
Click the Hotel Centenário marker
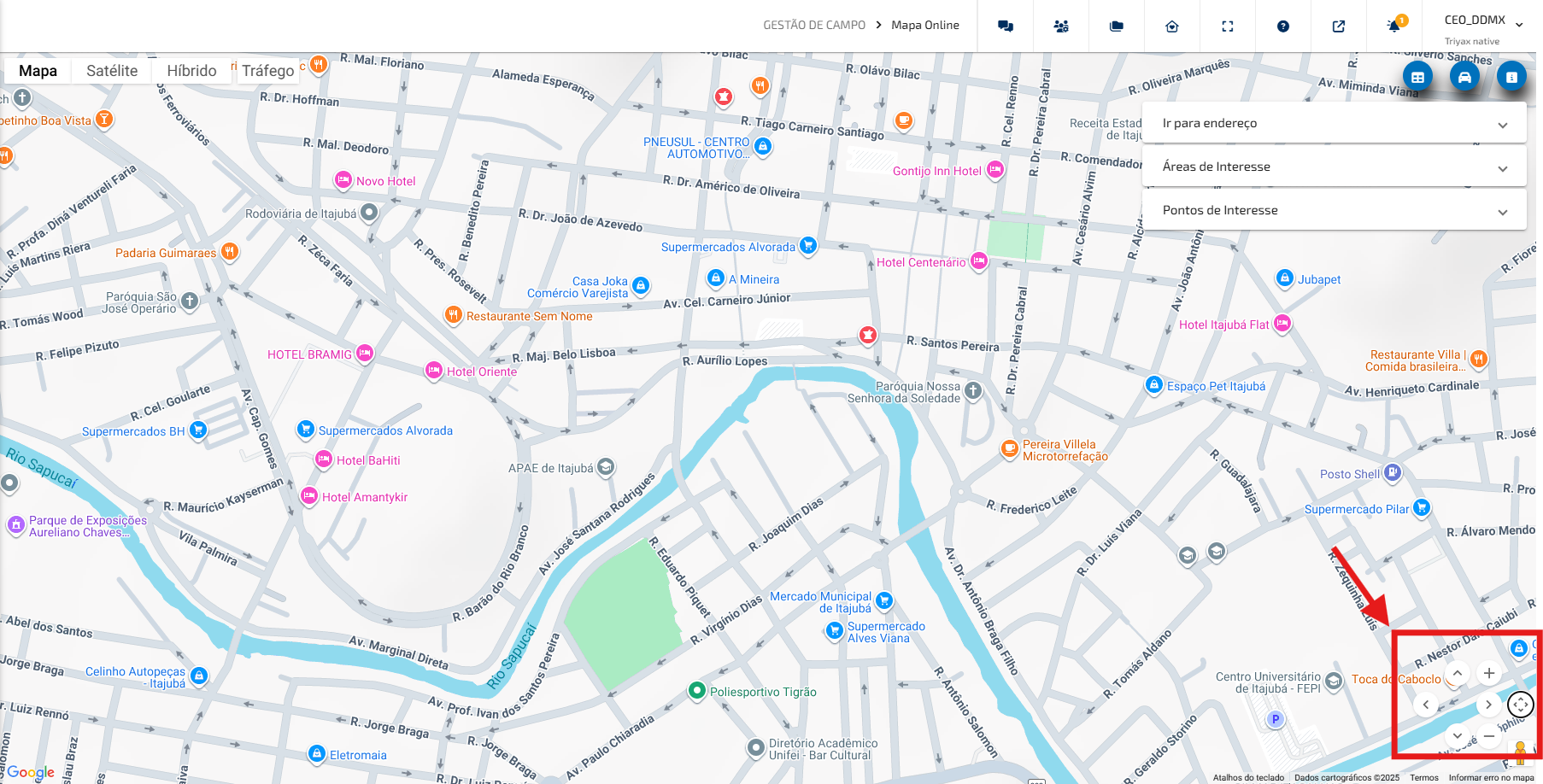979,260
